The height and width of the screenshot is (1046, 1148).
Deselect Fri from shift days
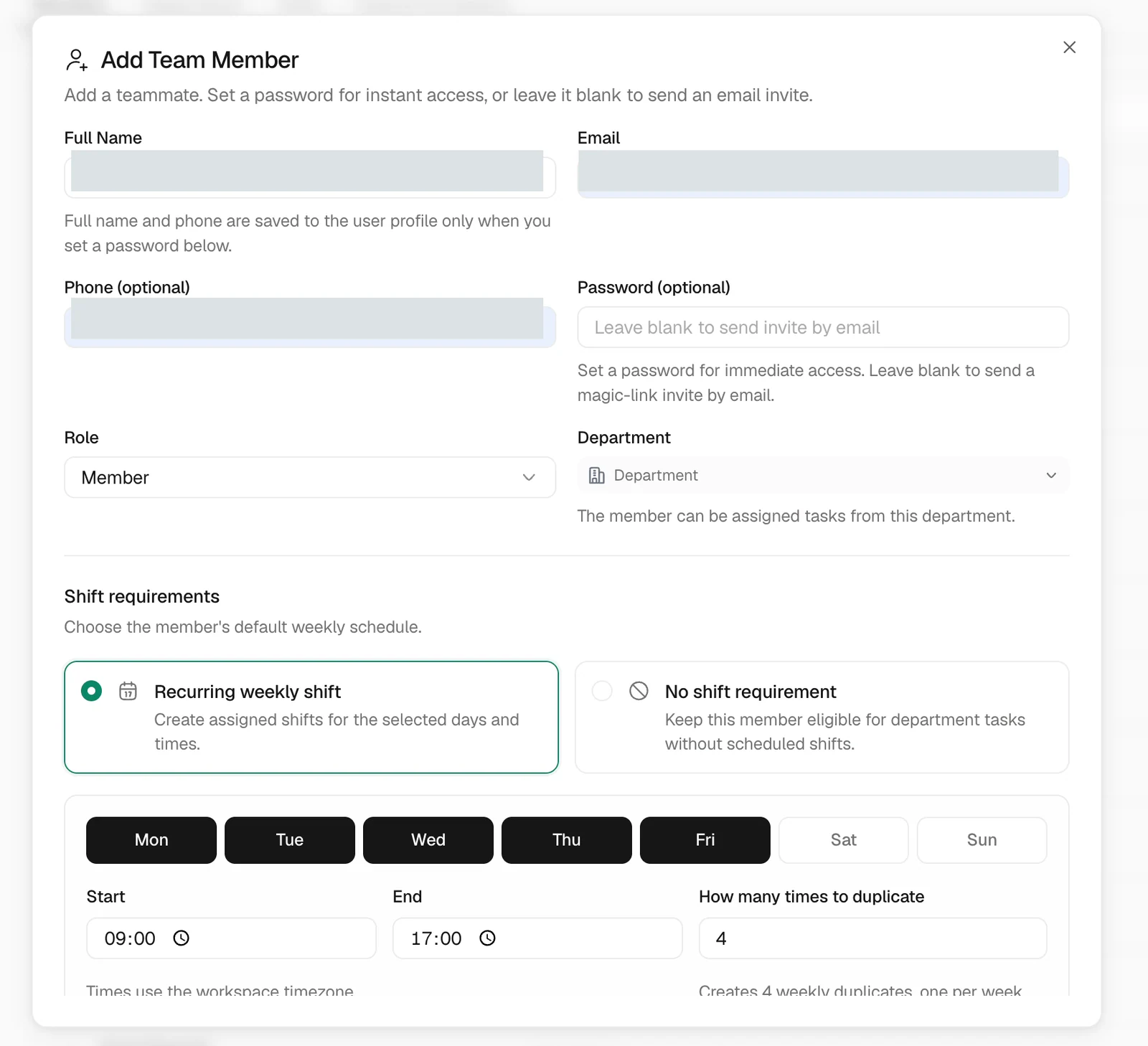pos(705,840)
